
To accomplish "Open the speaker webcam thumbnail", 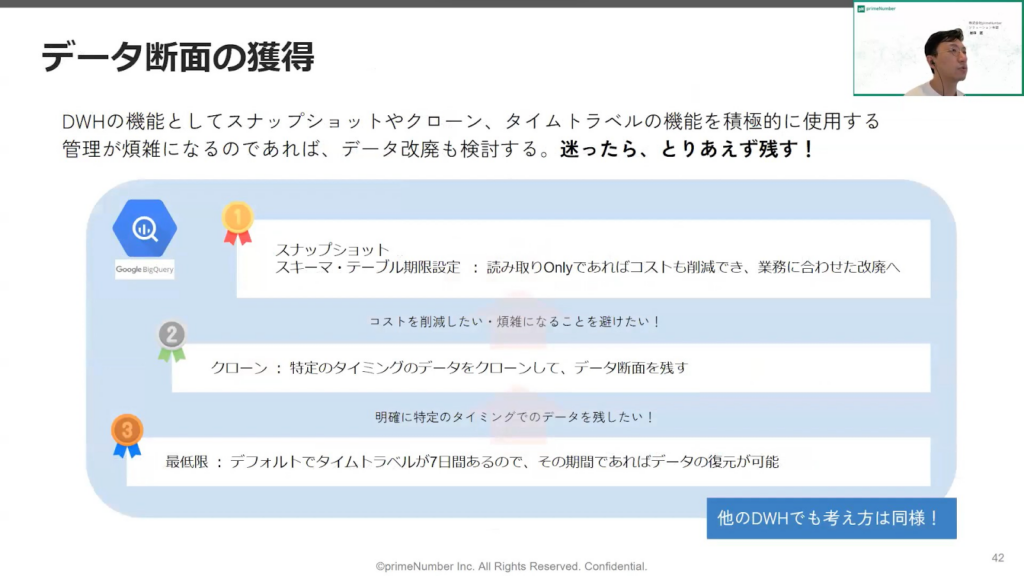I will point(938,49).
